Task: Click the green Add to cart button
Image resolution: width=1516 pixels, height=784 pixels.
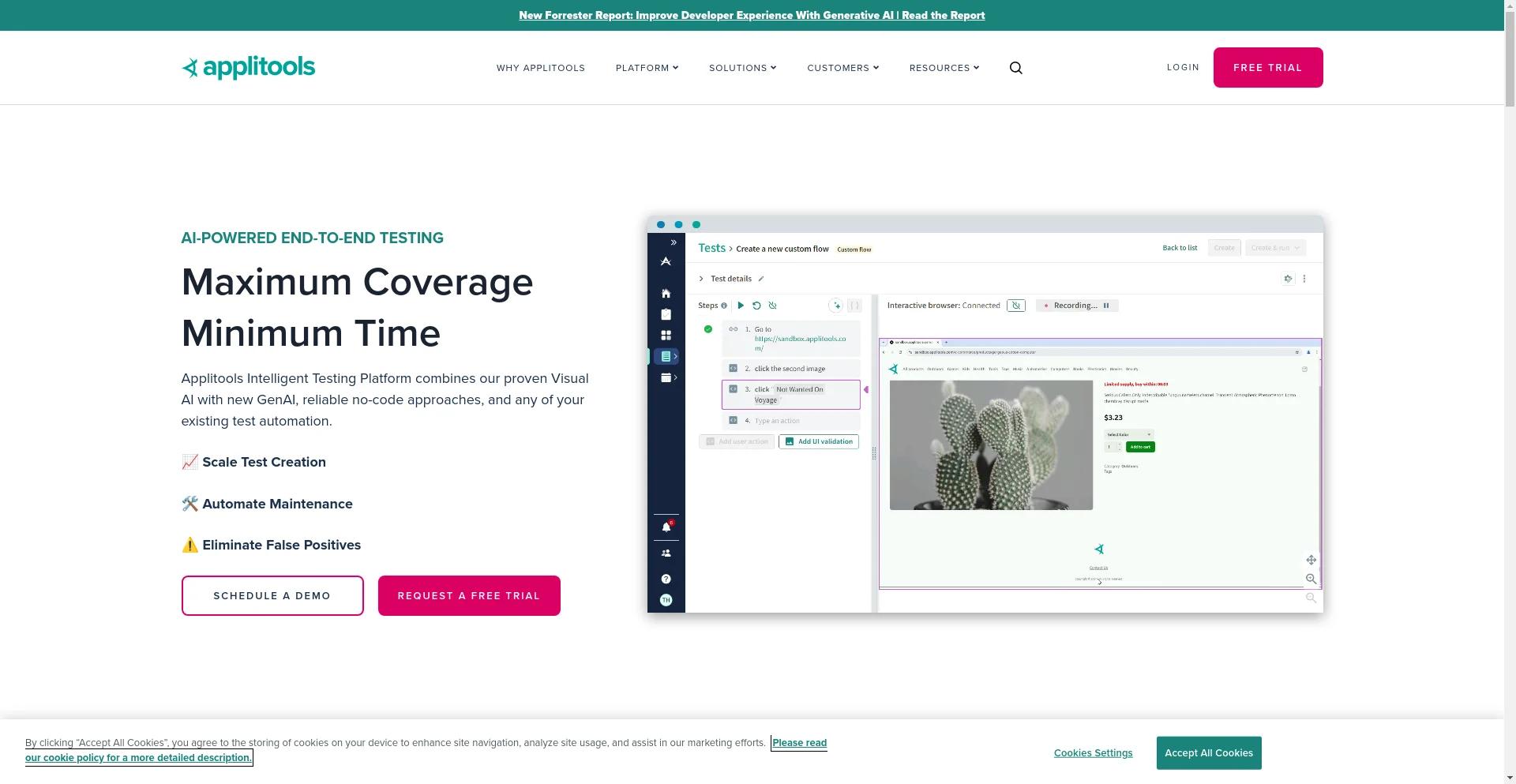Action: pyautogui.click(x=1140, y=448)
